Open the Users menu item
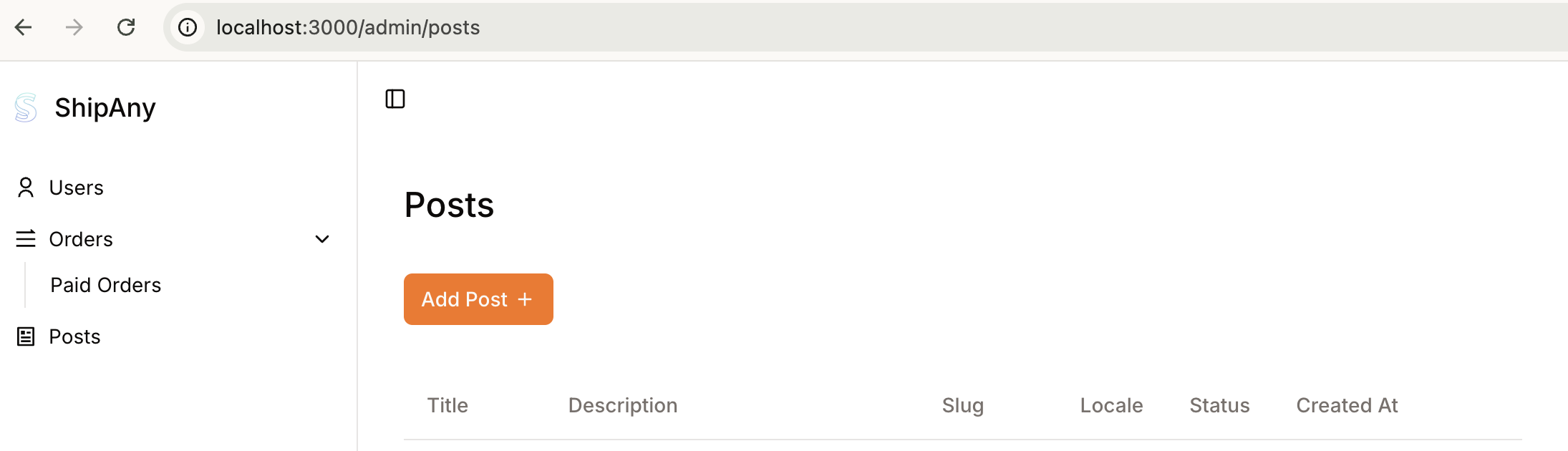This screenshot has height=451, width=1568. pyautogui.click(x=77, y=188)
